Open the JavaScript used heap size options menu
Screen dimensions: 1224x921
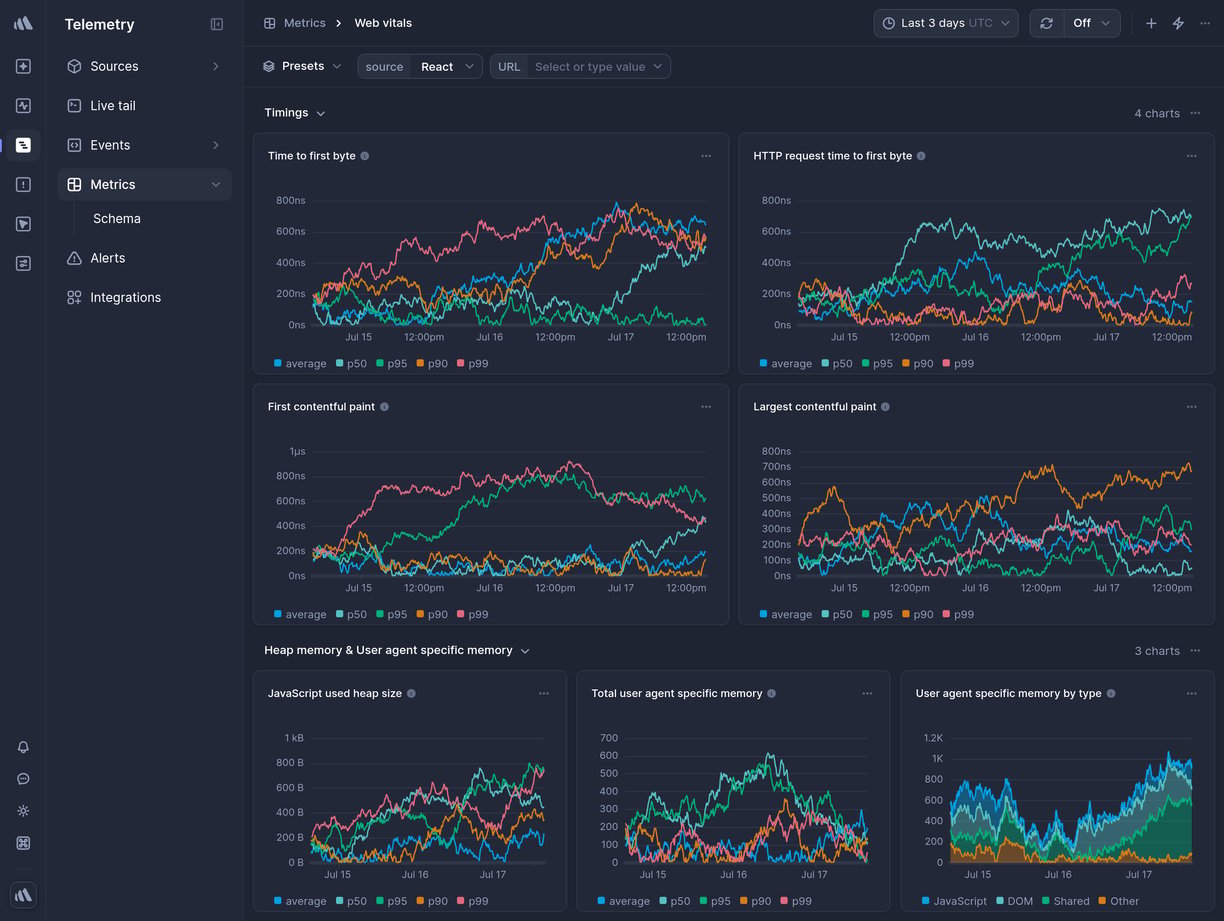click(544, 693)
